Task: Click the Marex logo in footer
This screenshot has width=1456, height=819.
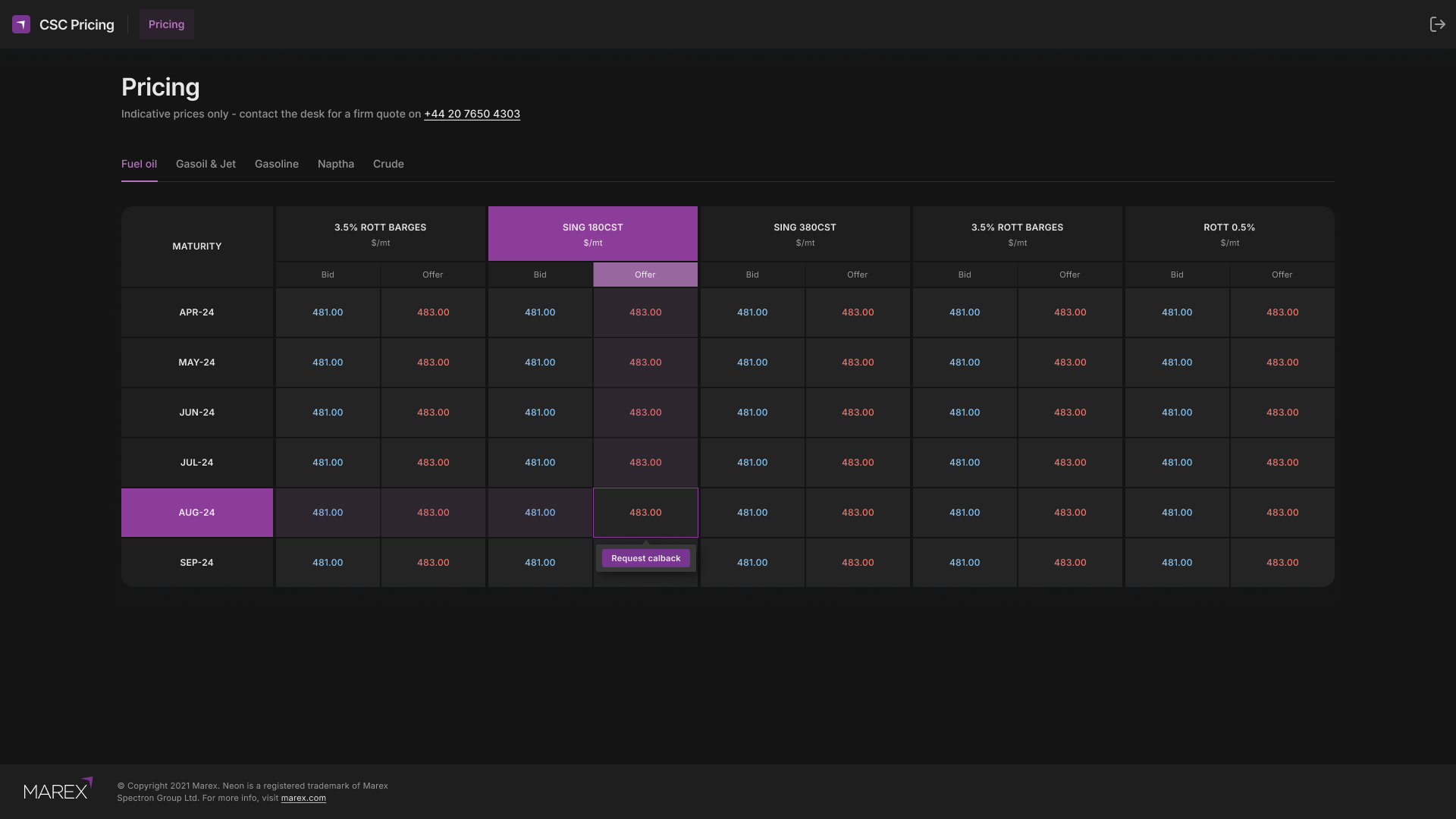Action: tap(58, 789)
